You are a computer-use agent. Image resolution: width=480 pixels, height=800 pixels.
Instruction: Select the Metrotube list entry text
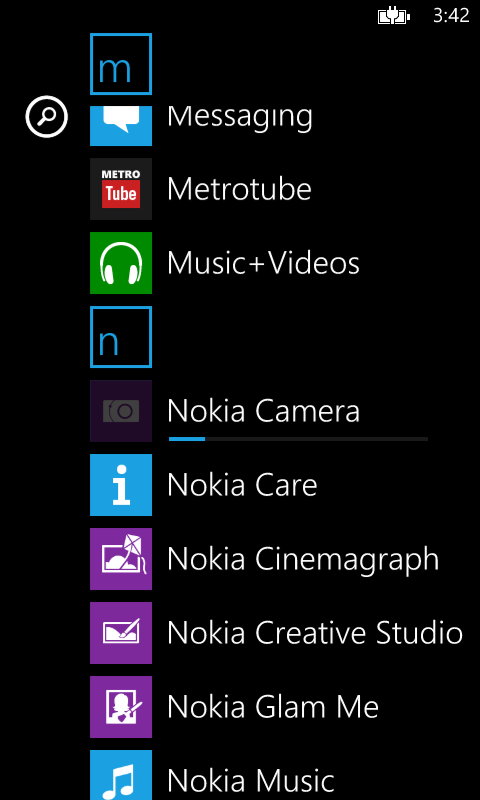tap(239, 189)
